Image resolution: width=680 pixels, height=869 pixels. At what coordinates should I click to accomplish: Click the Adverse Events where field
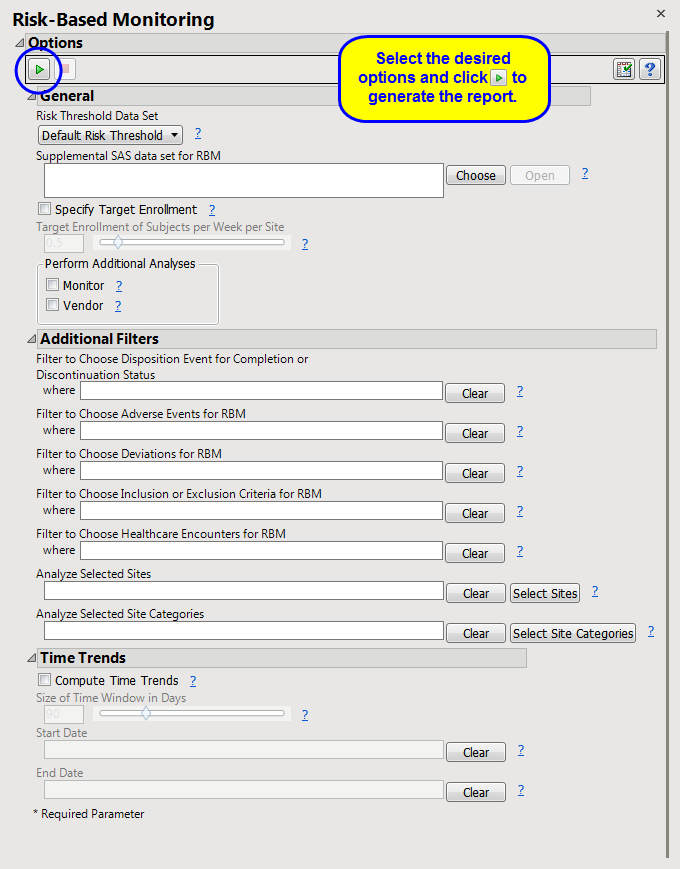[x=262, y=431]
